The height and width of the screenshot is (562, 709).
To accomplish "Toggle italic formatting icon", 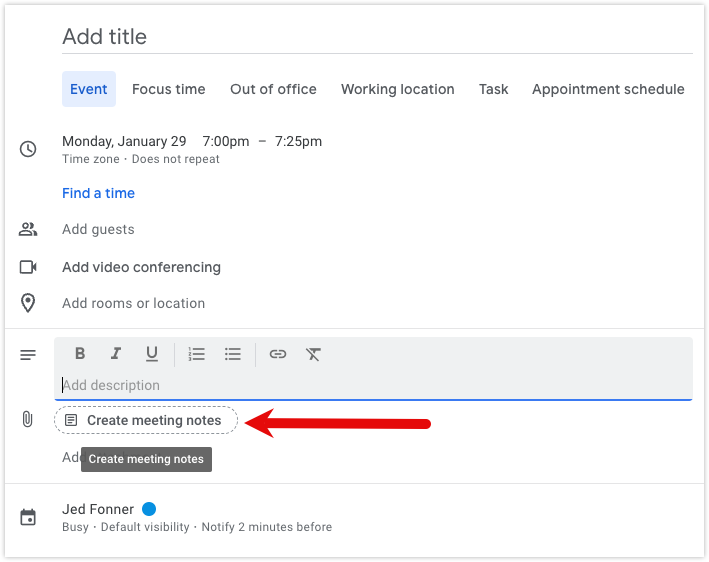I will [116, 354].
